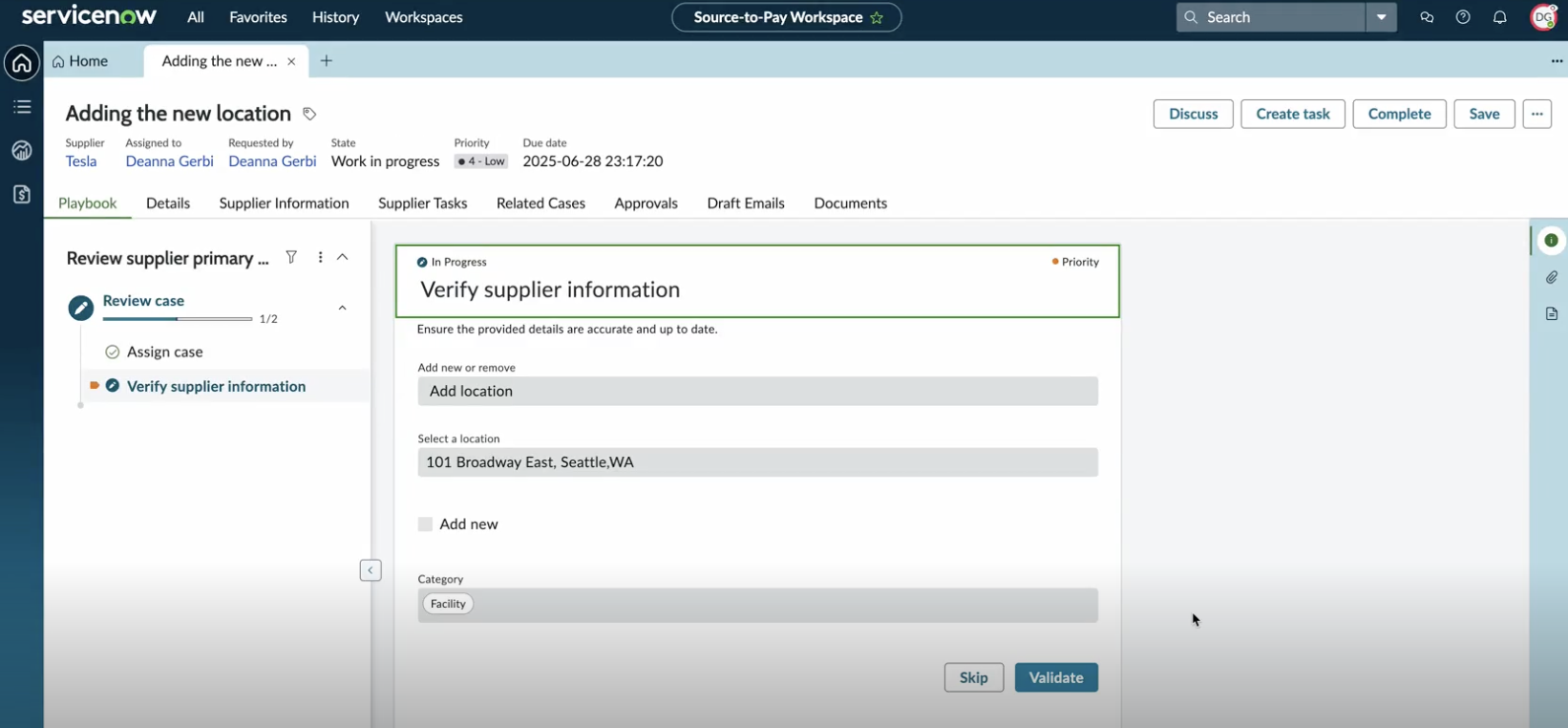Click the Review case pencil stage icon

click(81, 308)
